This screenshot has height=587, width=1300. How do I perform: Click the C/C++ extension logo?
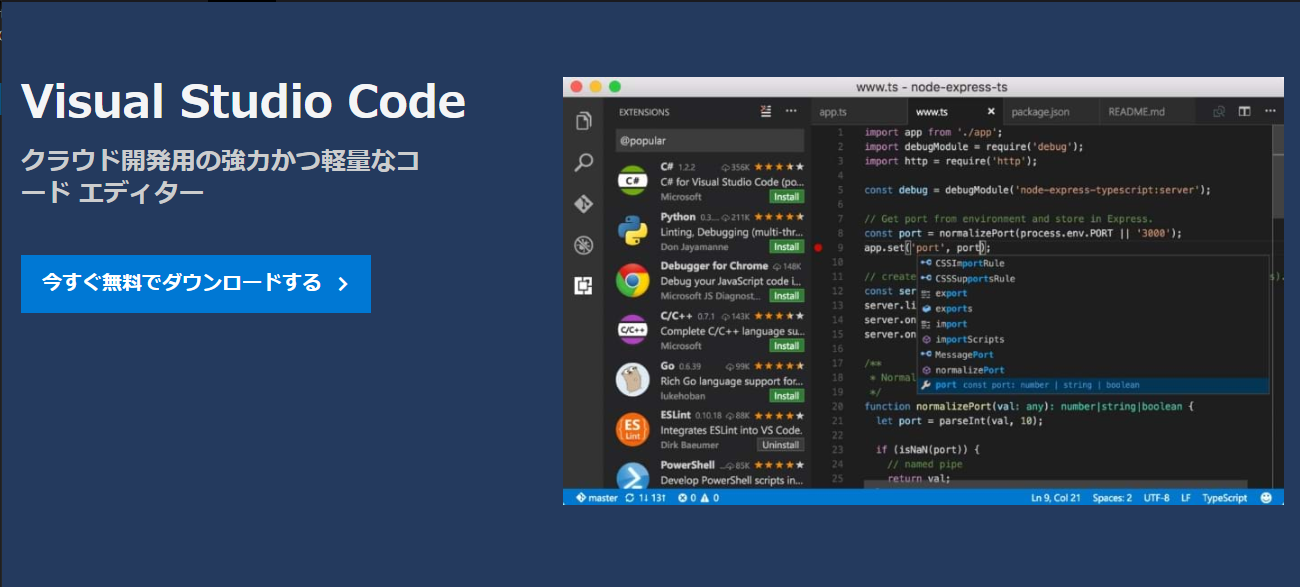(632, 329)
